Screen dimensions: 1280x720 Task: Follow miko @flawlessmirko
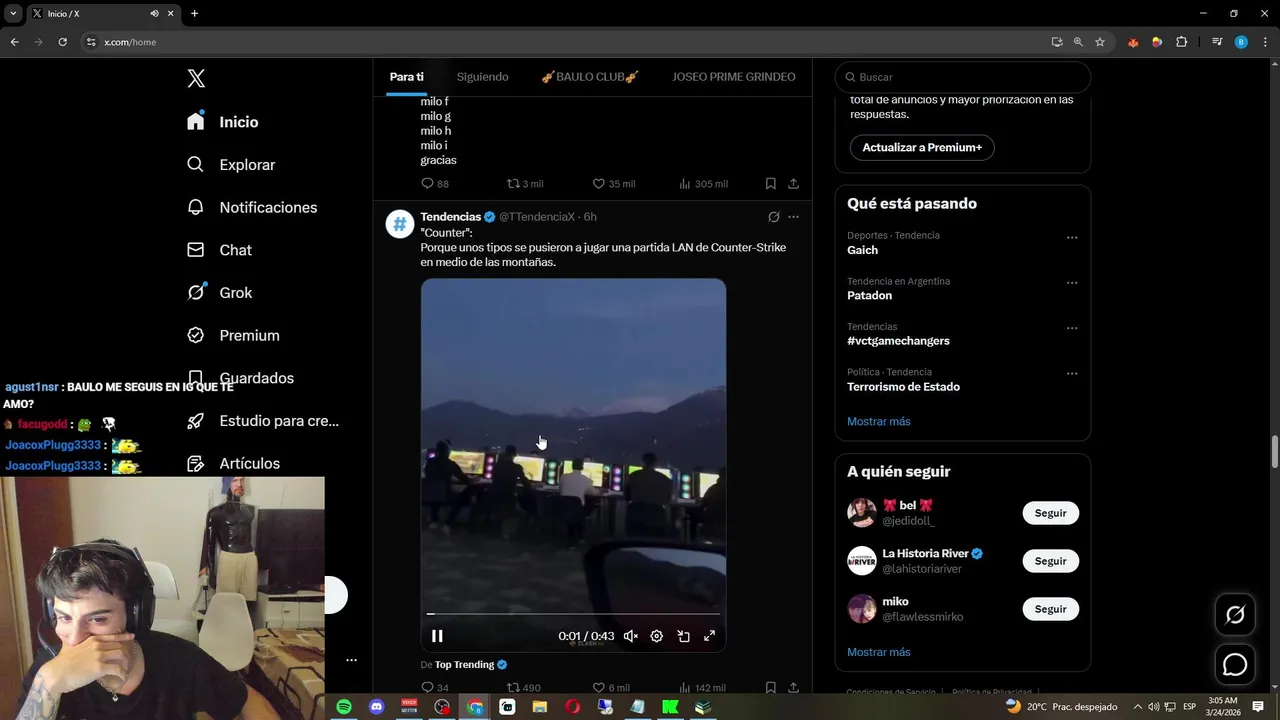pos(1050,609)
